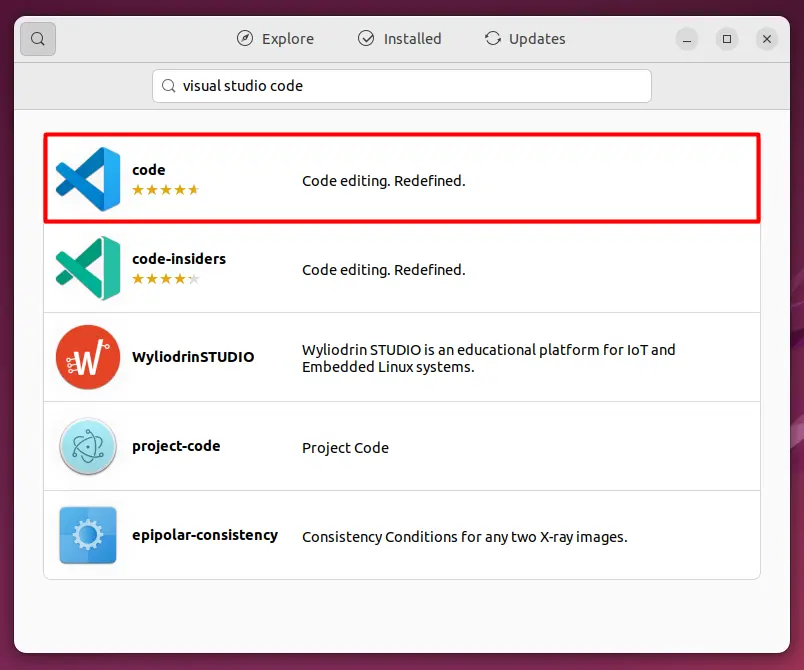Click 'Consistency Conditions for any two X-ray images.'

coord(465,537)
